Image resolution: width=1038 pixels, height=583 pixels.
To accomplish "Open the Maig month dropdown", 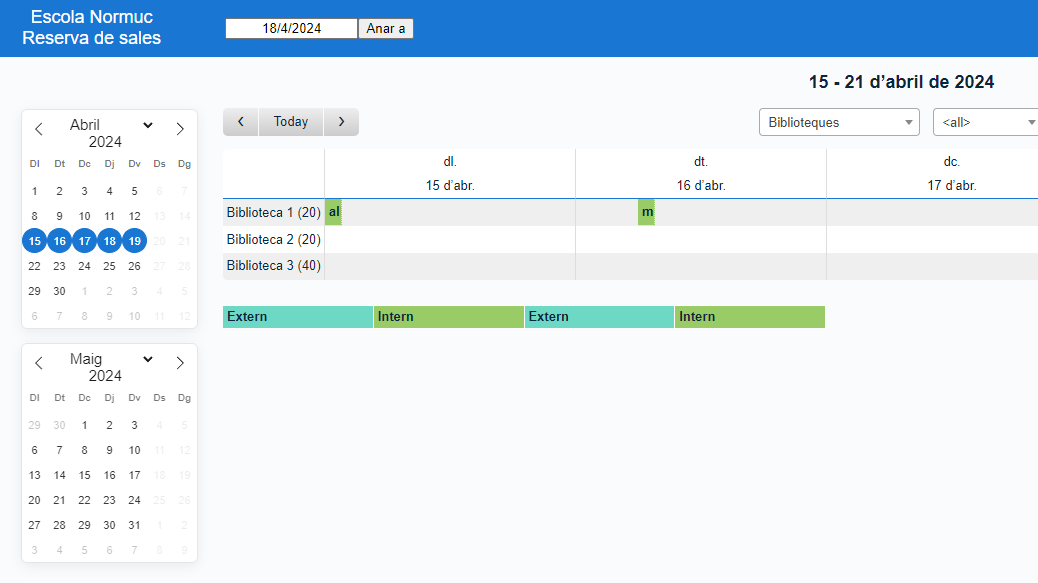I will pyautogui.click(x=147, y=360).
